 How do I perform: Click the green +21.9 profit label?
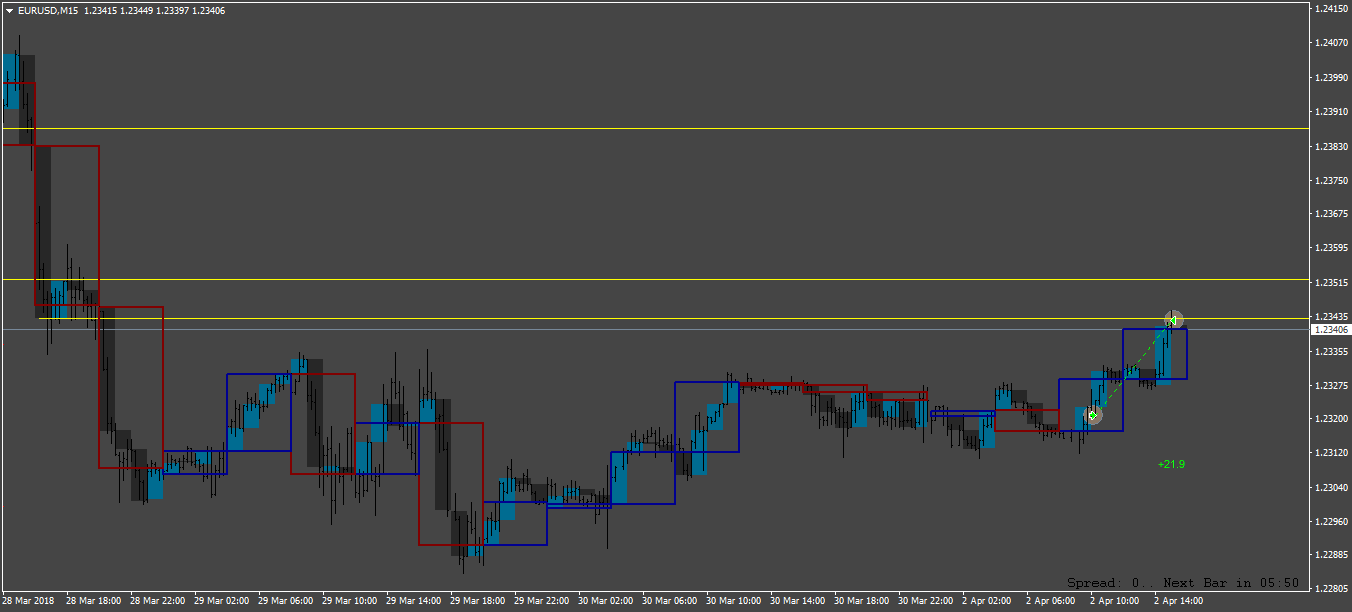[1171, 464]
